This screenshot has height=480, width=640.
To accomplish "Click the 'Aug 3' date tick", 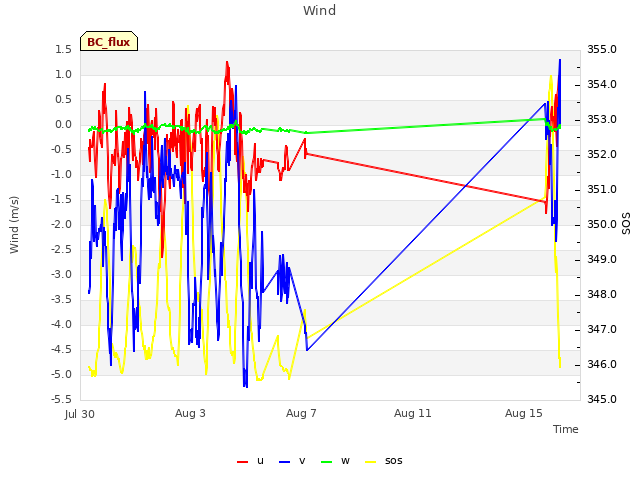I will 190,413.
